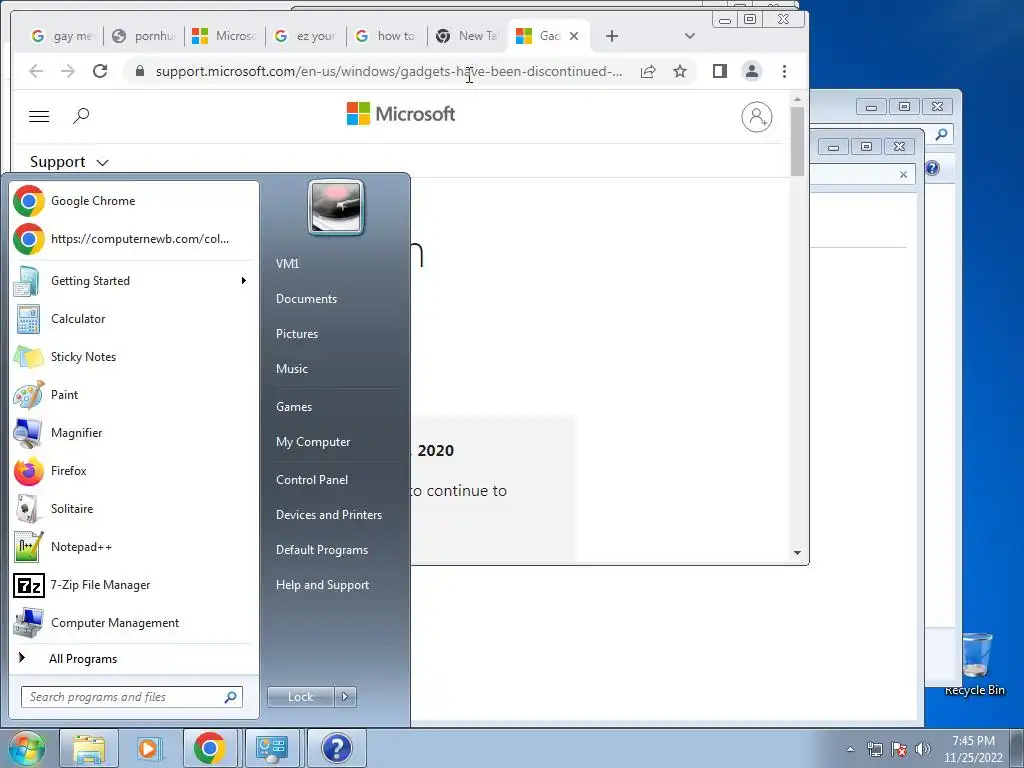The width and height of the screenshot is (1024, 768).
Task: Open Games from Start menu
Action: tap(336, 407)
